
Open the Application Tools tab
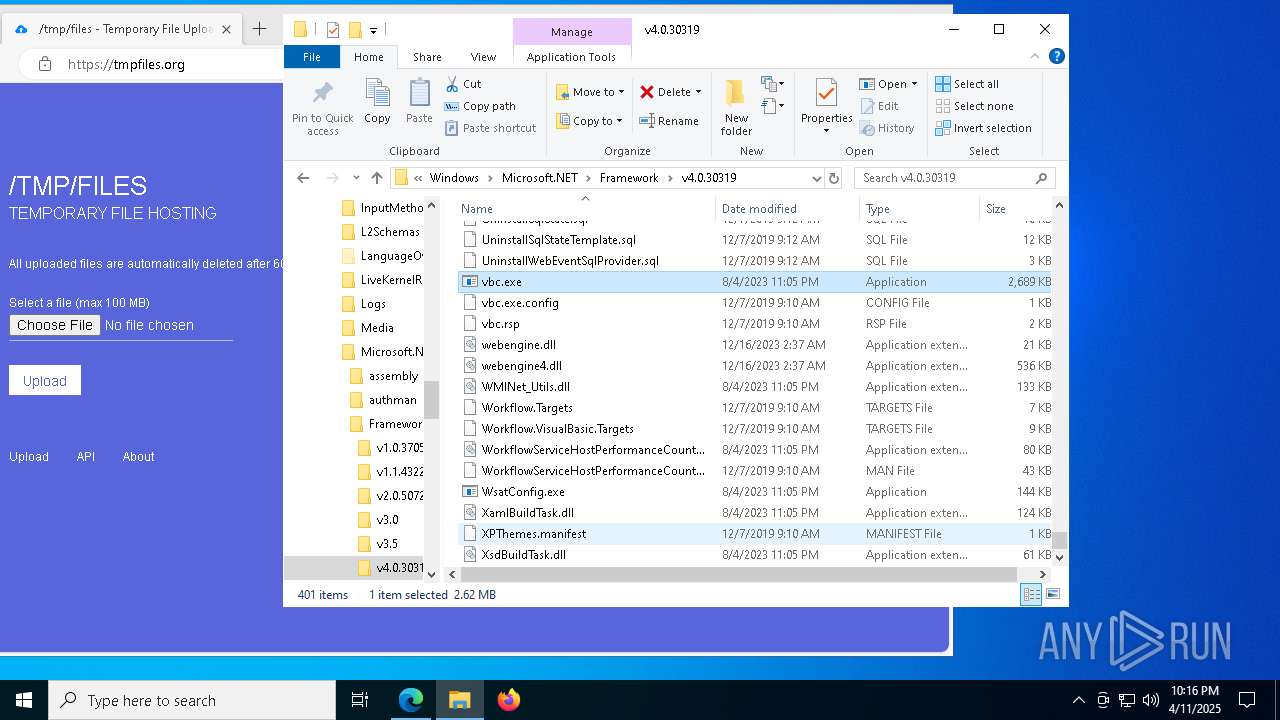(x=571, y=57)
